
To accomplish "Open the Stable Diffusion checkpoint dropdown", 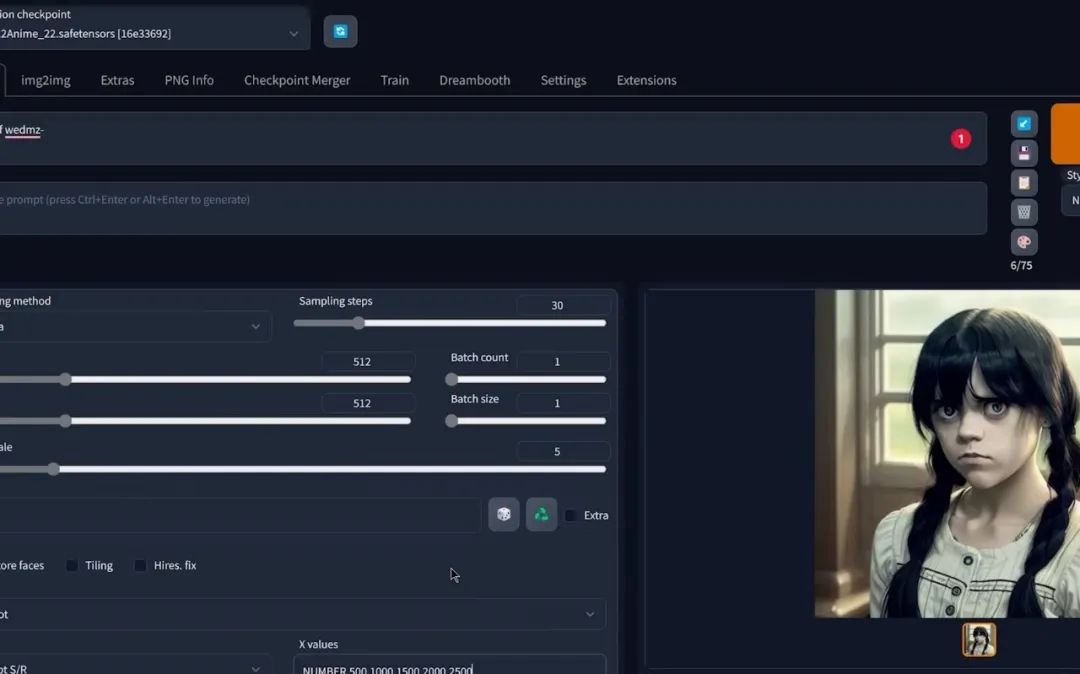I will (150, 33).
